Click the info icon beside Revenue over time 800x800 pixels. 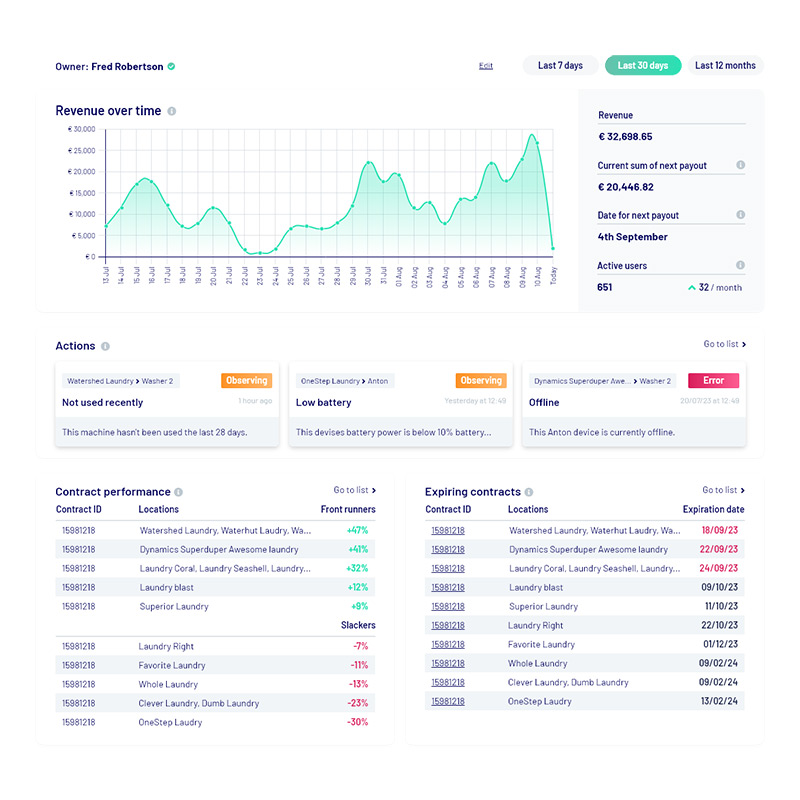pyautogui.click(x=172, y=111)
